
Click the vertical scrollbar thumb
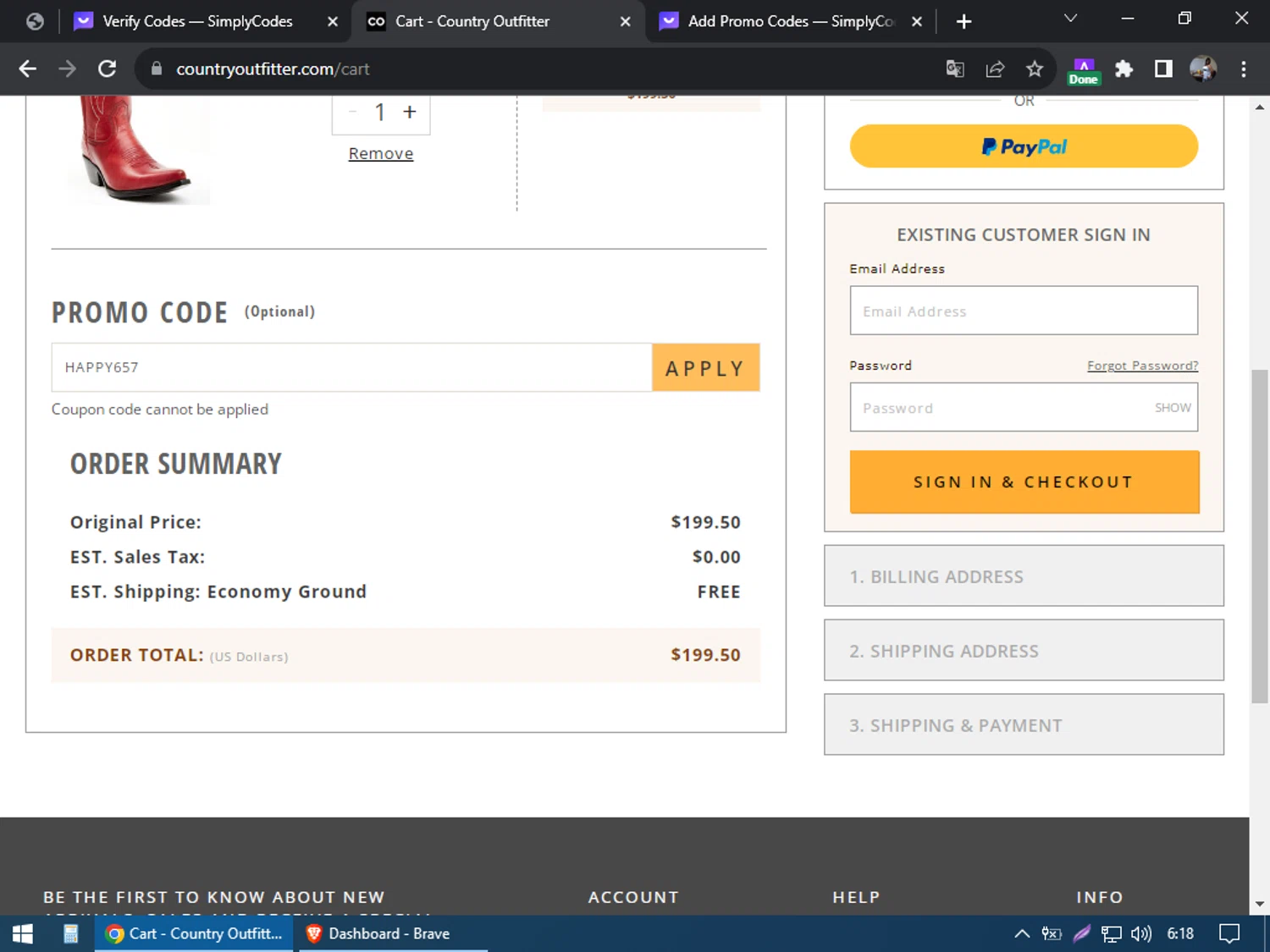(1260, 537)
